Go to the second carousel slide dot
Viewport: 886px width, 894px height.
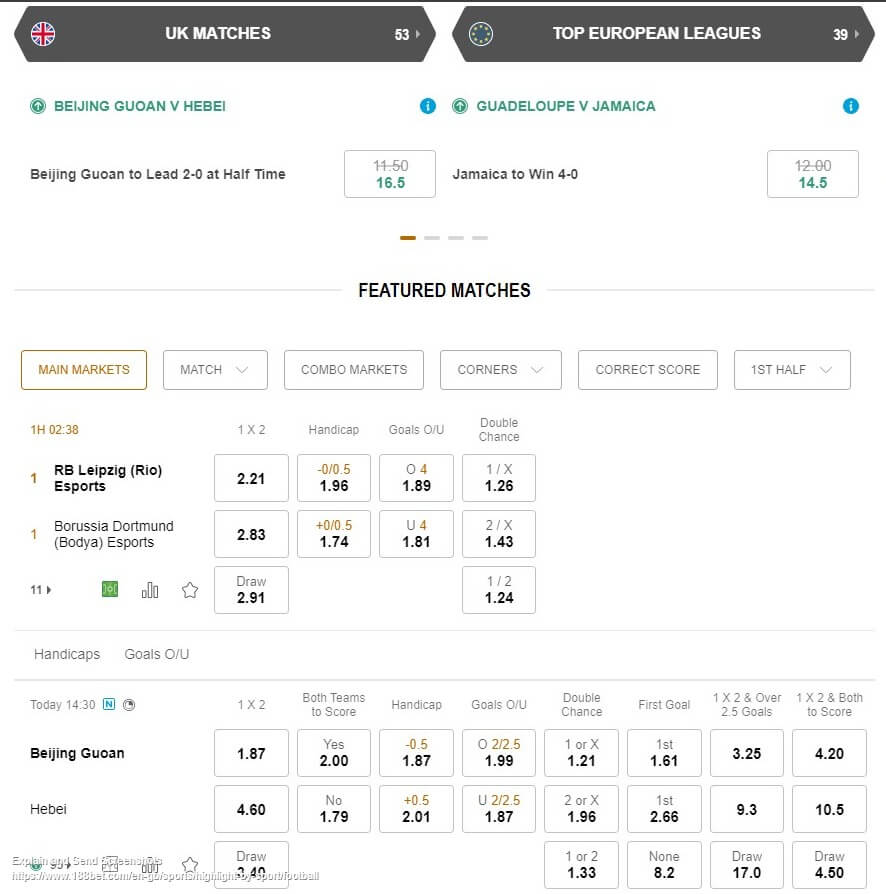click(432, 238)
